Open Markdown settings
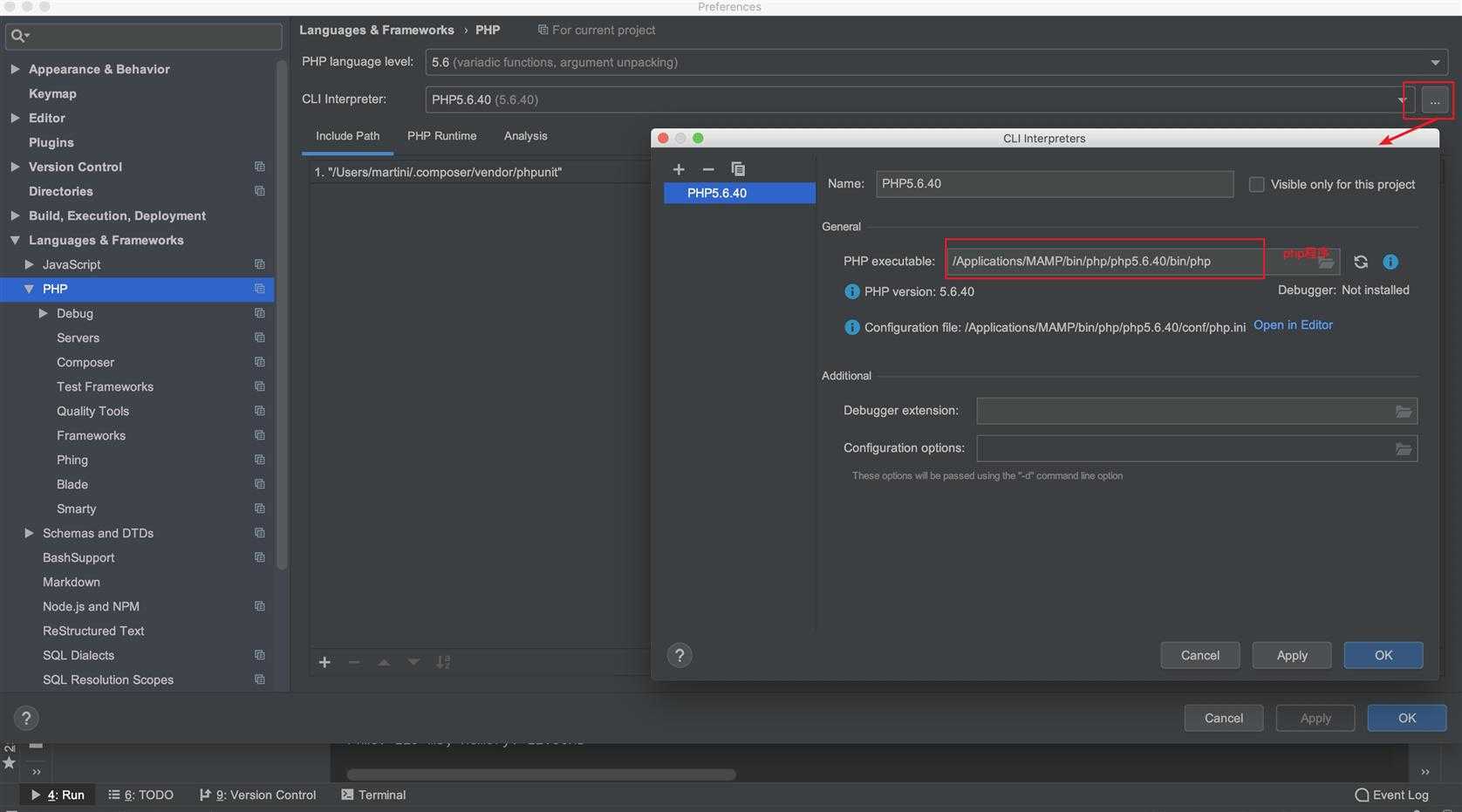Screen dimensions: 1462x812 click(72, 582)
